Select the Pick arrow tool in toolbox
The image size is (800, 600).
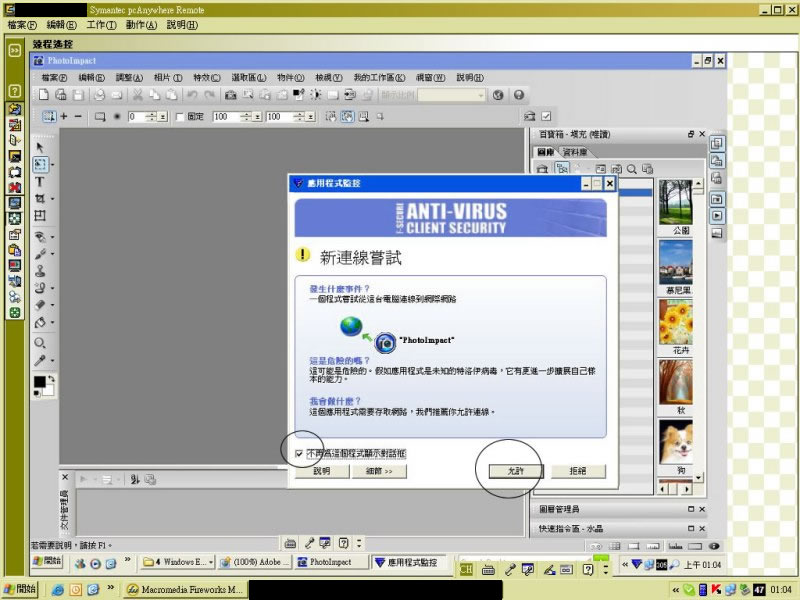(40, 147)
